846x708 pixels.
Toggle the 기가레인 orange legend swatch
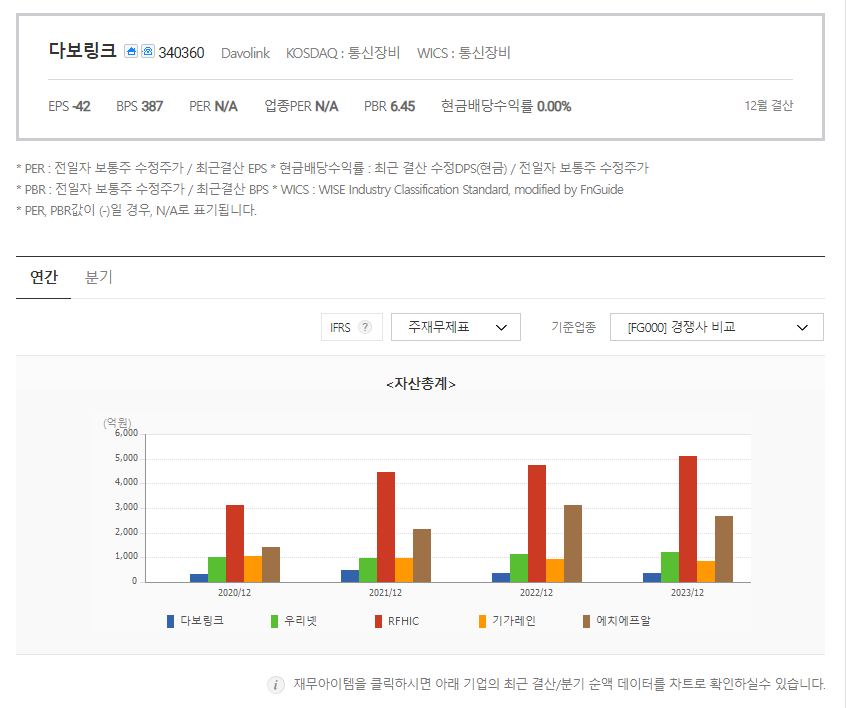(482, 621)
